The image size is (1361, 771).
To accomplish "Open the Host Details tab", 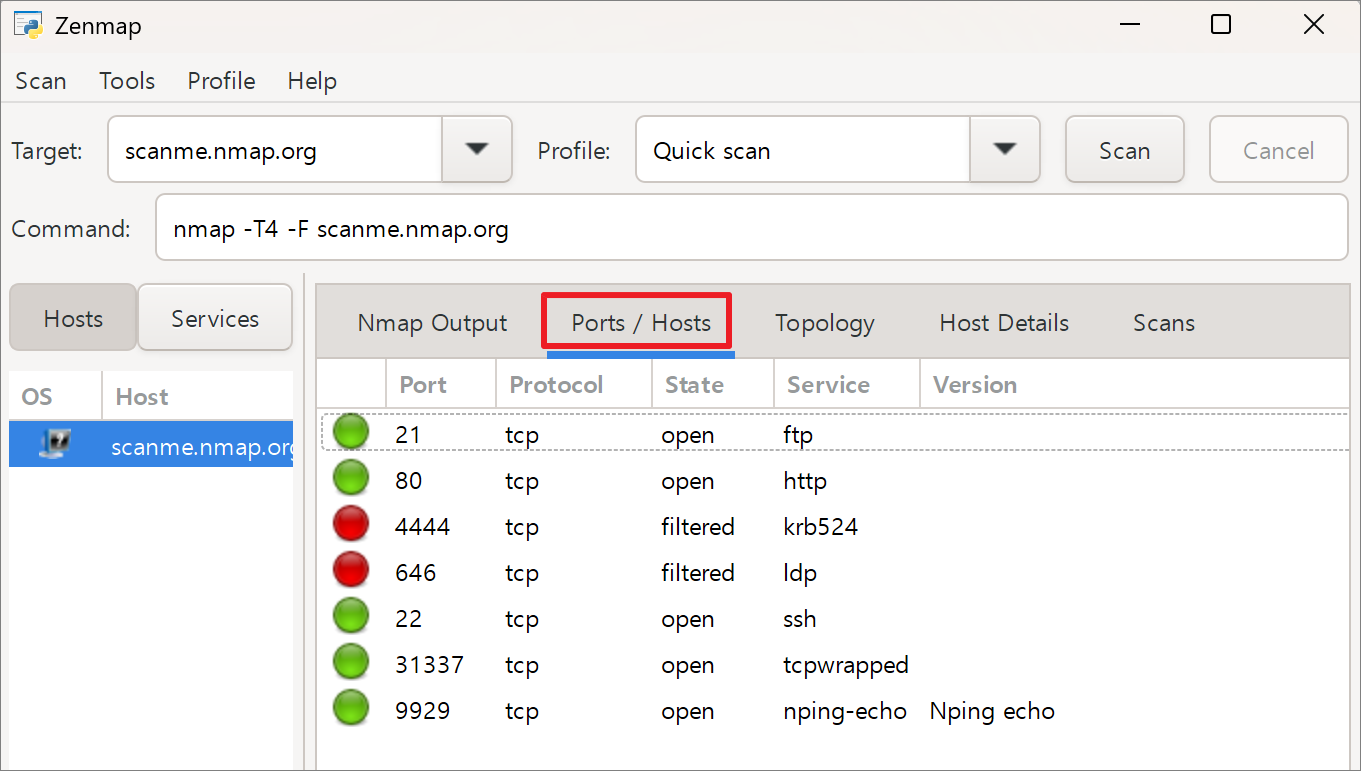I will coord(1004,323).
